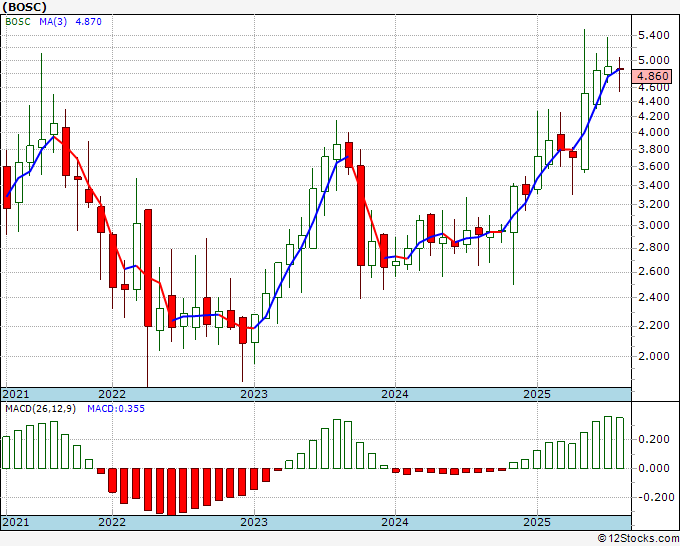Click the 3.000 price axis label

click(x=653, y=226)
